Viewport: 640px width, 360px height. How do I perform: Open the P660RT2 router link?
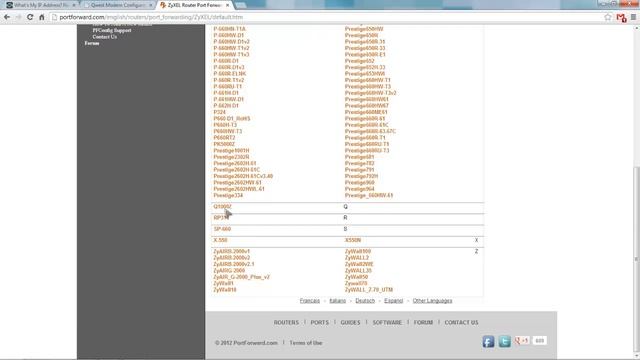pos(224,138)
